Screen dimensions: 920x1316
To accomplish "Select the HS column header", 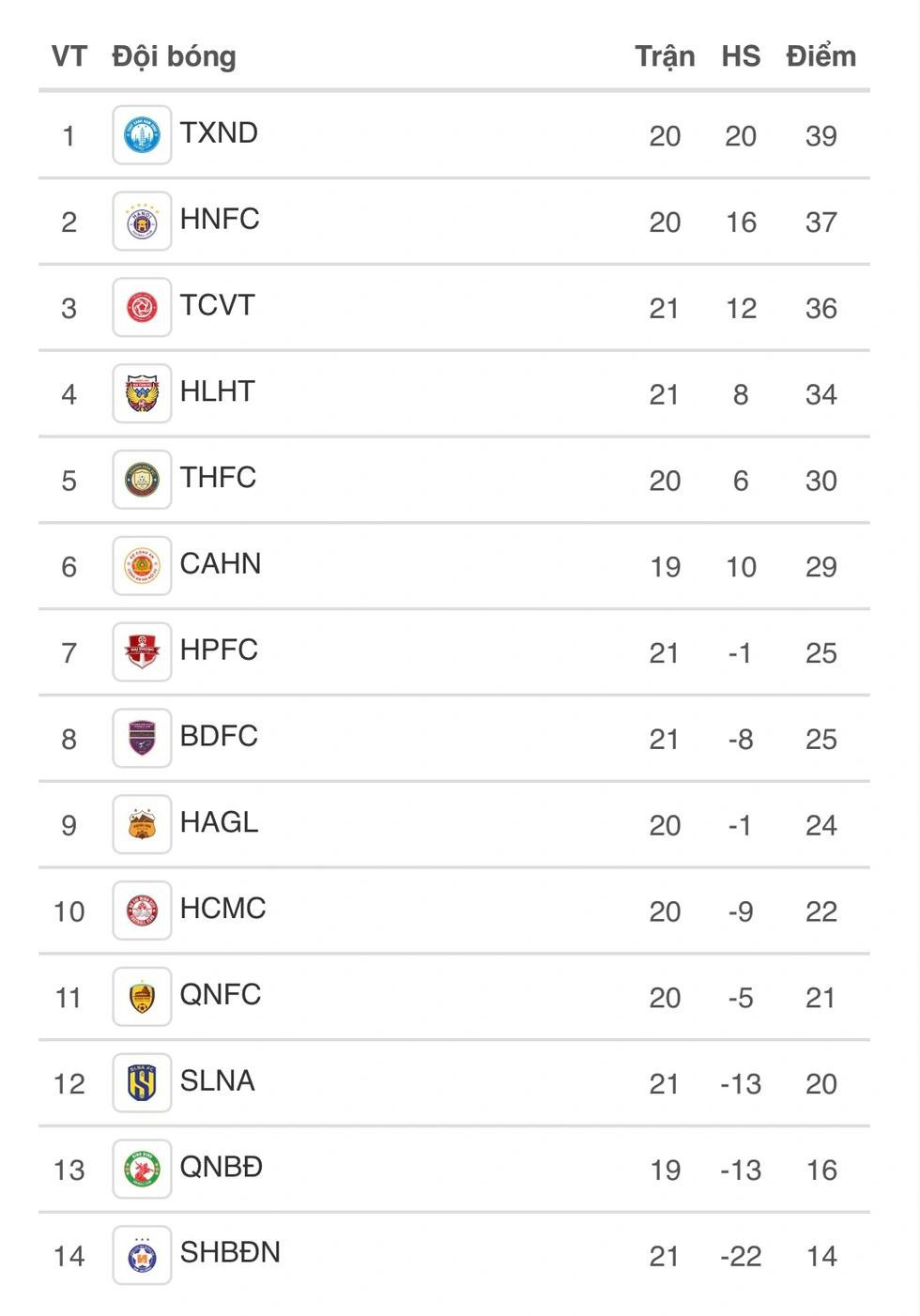I will tap(741, 56).
